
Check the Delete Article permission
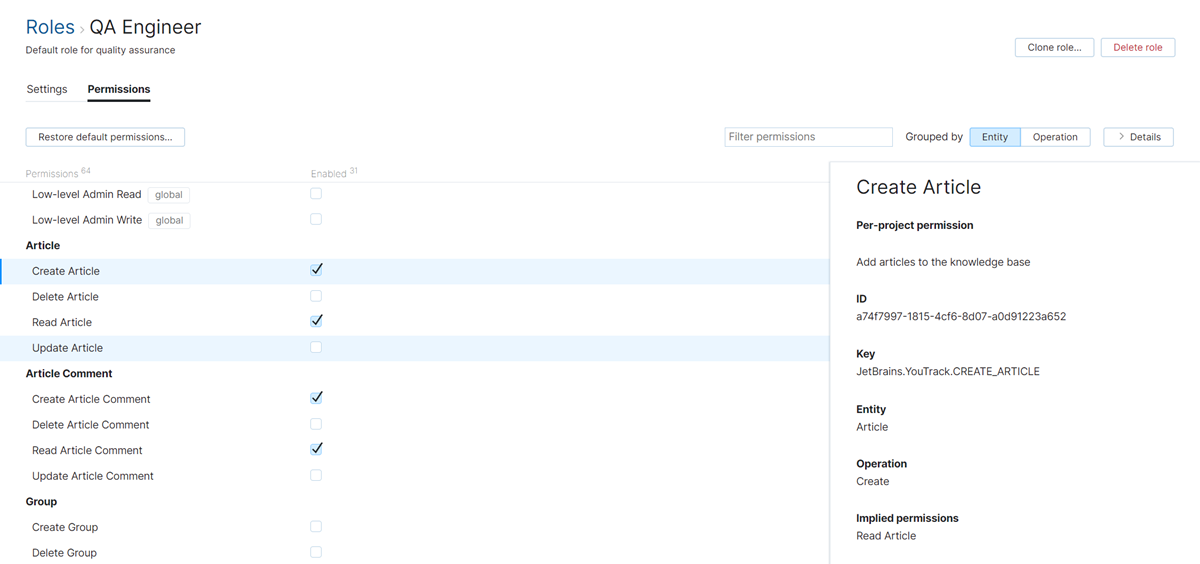click(x=316, y=296)
